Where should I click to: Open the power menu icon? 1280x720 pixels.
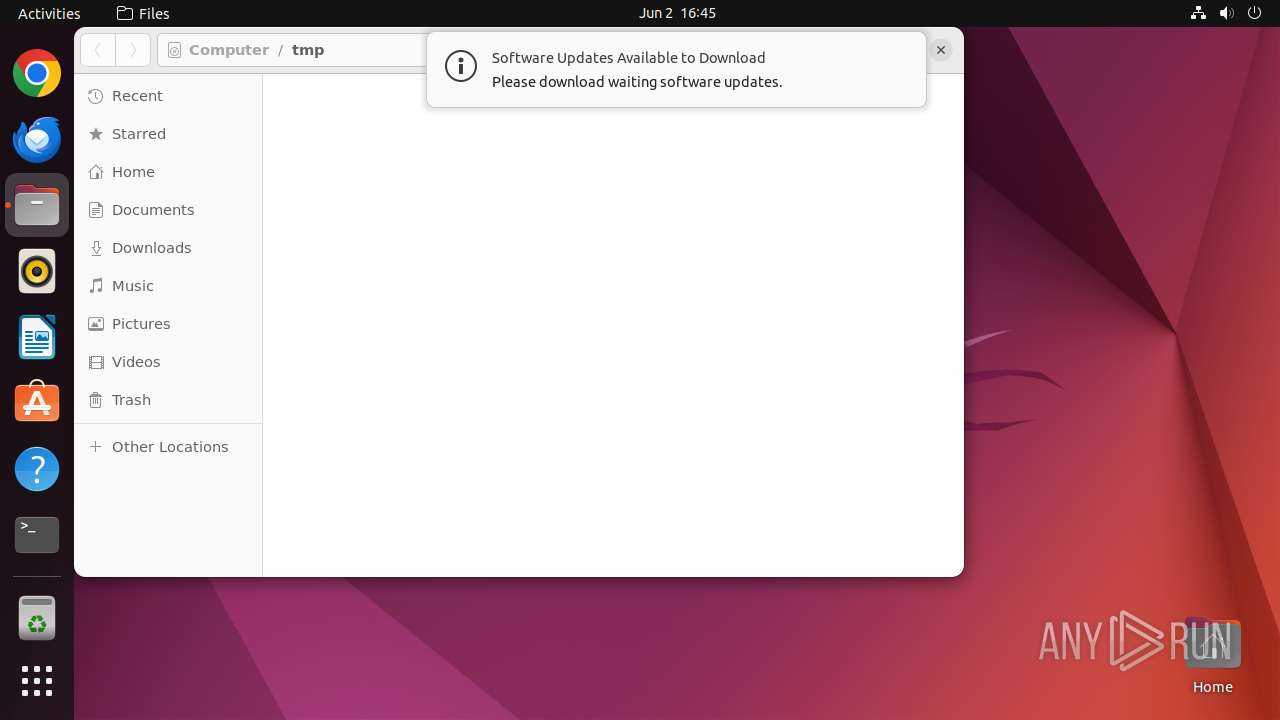coord(1255,13)
